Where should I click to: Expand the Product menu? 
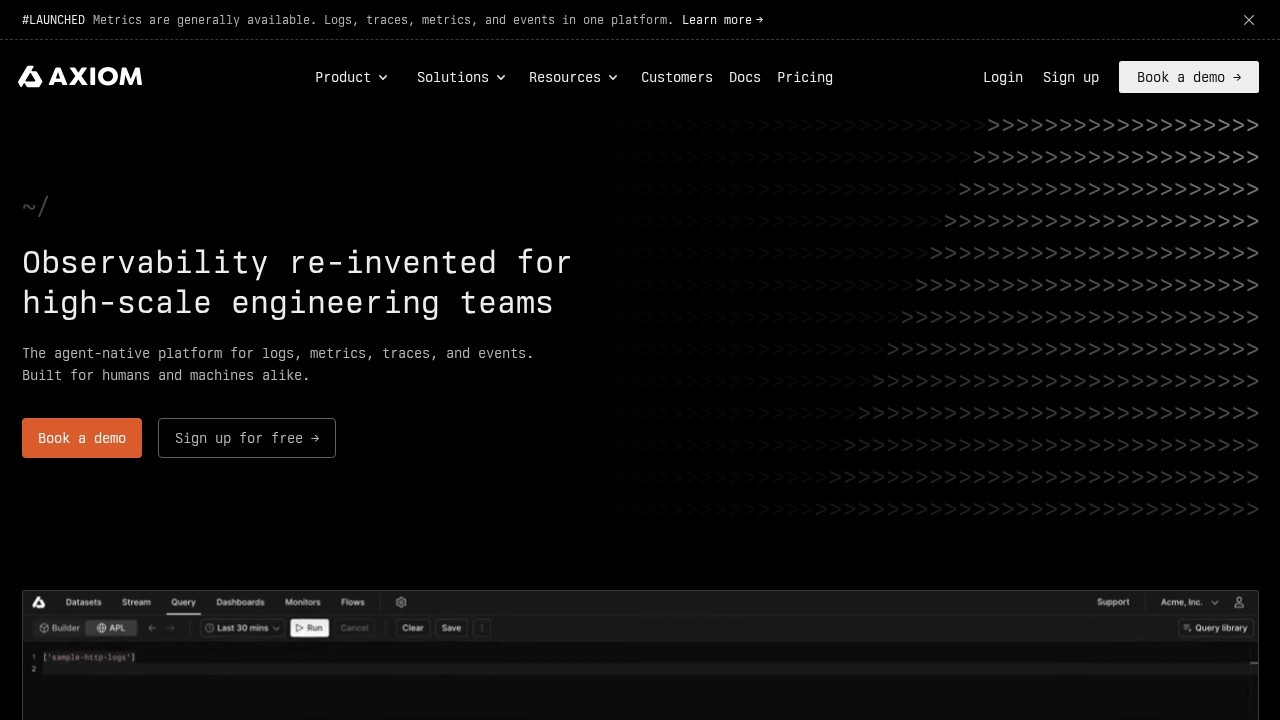(351, 77)
